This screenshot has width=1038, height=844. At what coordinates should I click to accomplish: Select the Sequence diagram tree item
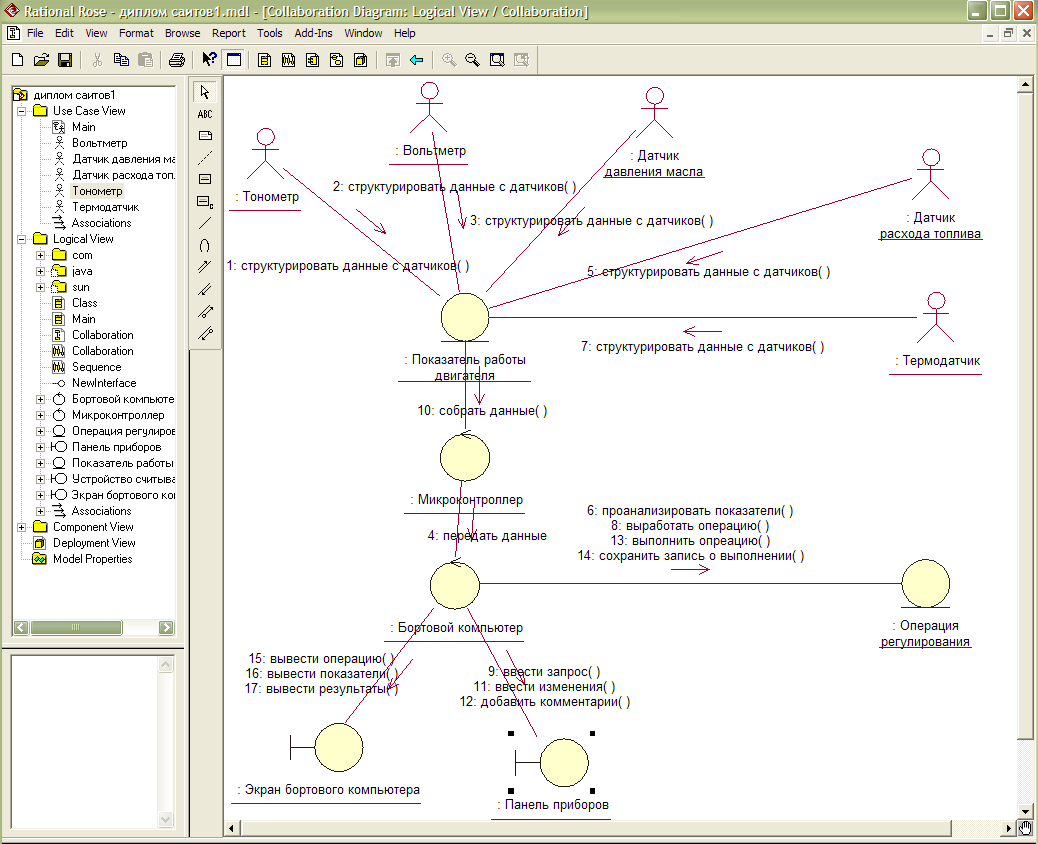tap(96, 367)
